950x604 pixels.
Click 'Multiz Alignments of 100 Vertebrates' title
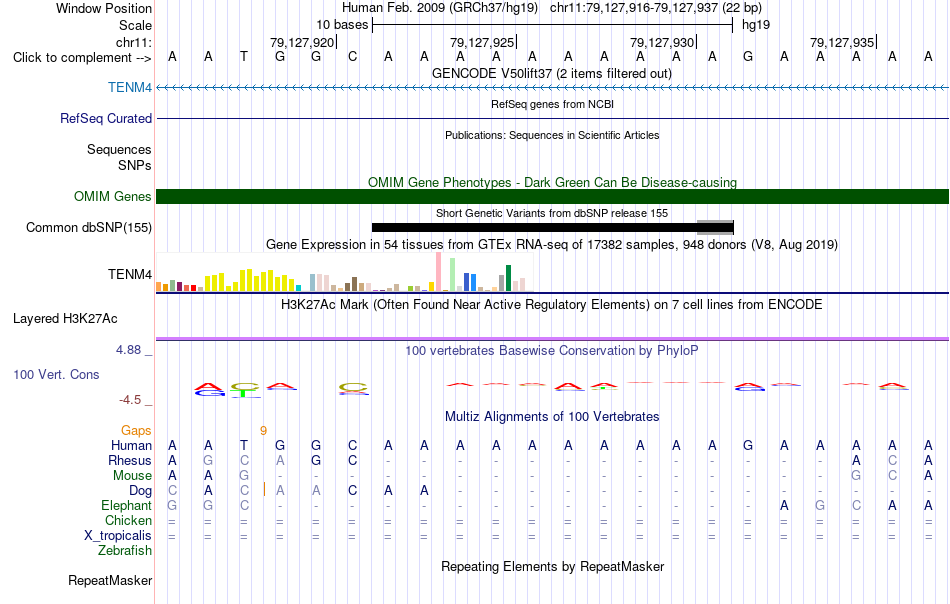tap(552, 416)
